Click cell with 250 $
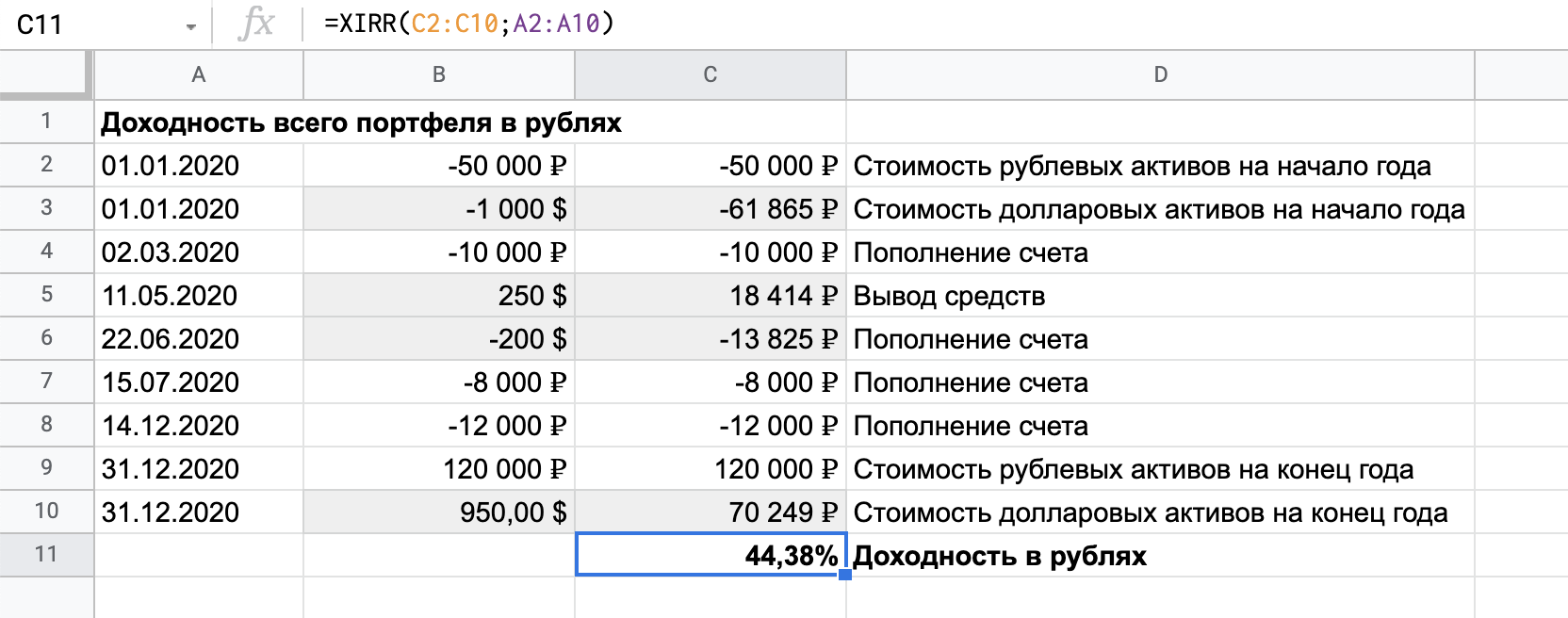This screenshot has width=1568, height=618. [x=439, y=296]
